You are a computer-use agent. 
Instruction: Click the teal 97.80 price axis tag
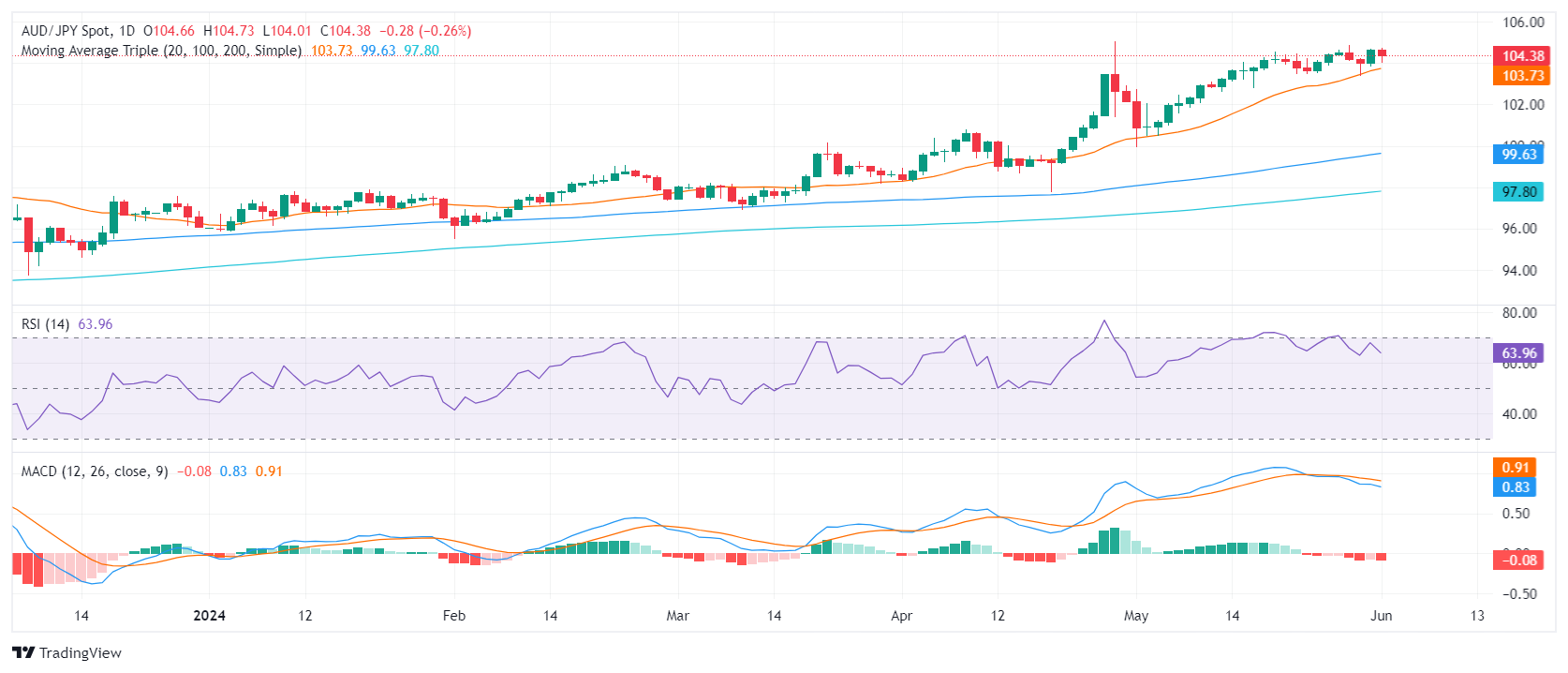[x=1518, y=192]
